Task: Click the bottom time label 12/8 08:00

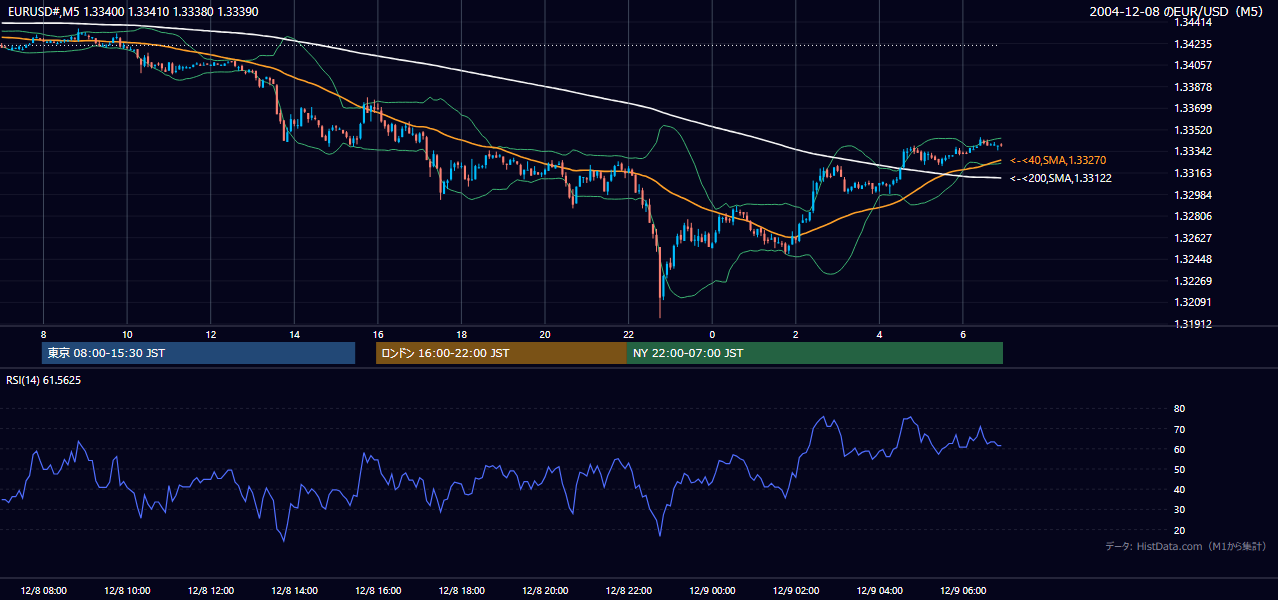Action: click(43, 591)
